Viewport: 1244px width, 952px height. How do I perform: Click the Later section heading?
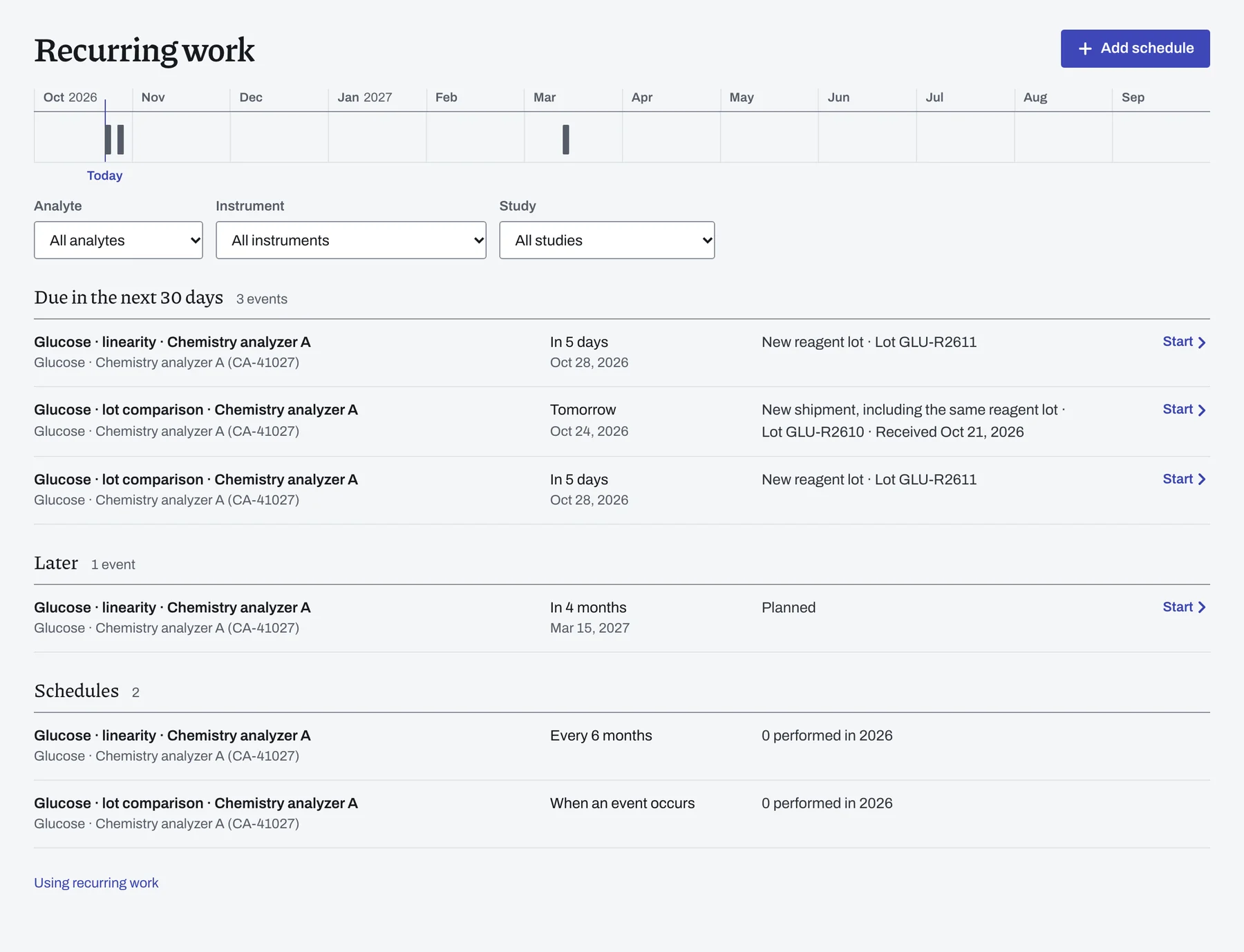[x=56, y=563]
